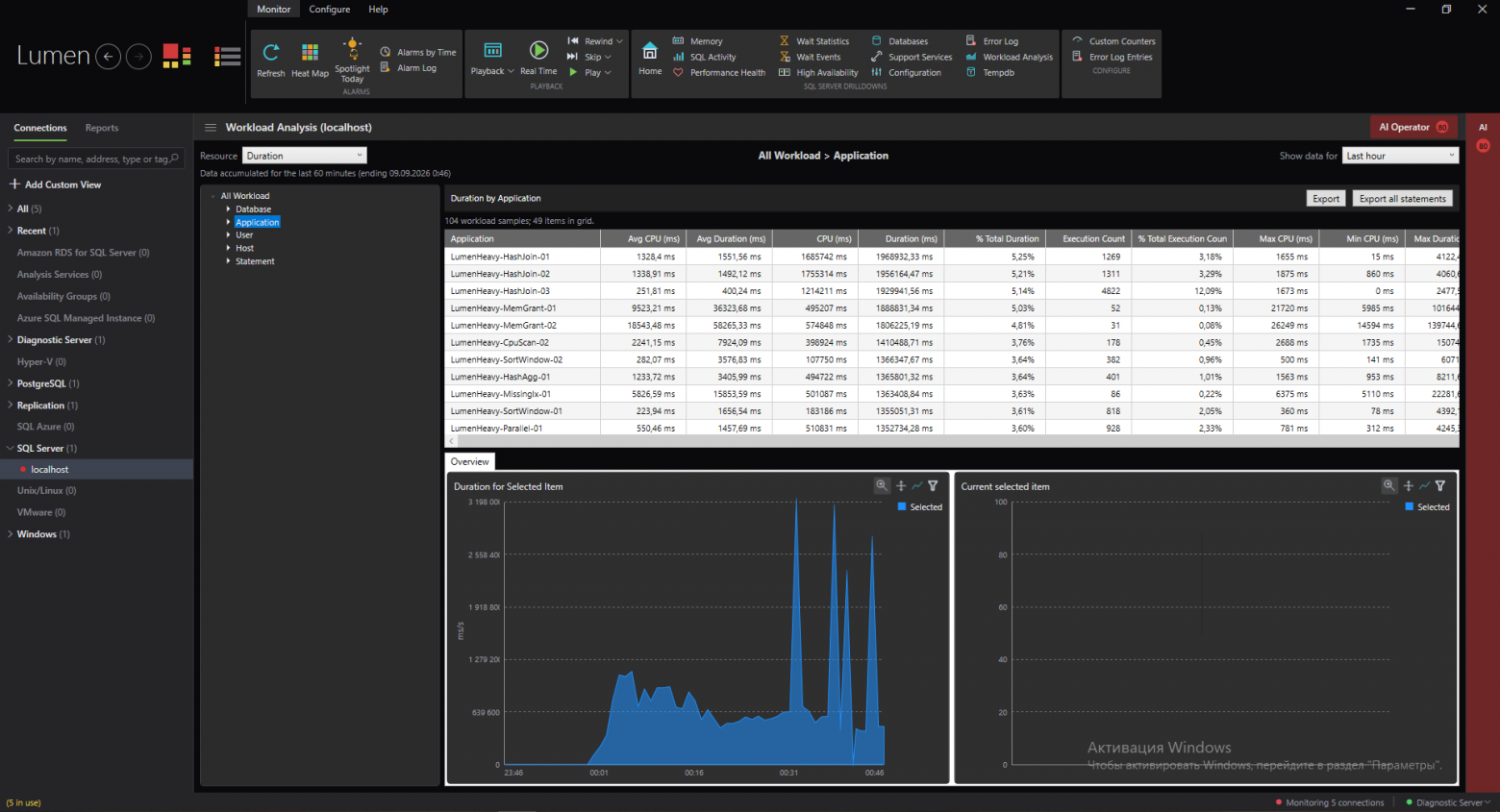Viewport: 1500px width, 812px height.
Task: Select the Overview tab
Action: tap(470, 461)
